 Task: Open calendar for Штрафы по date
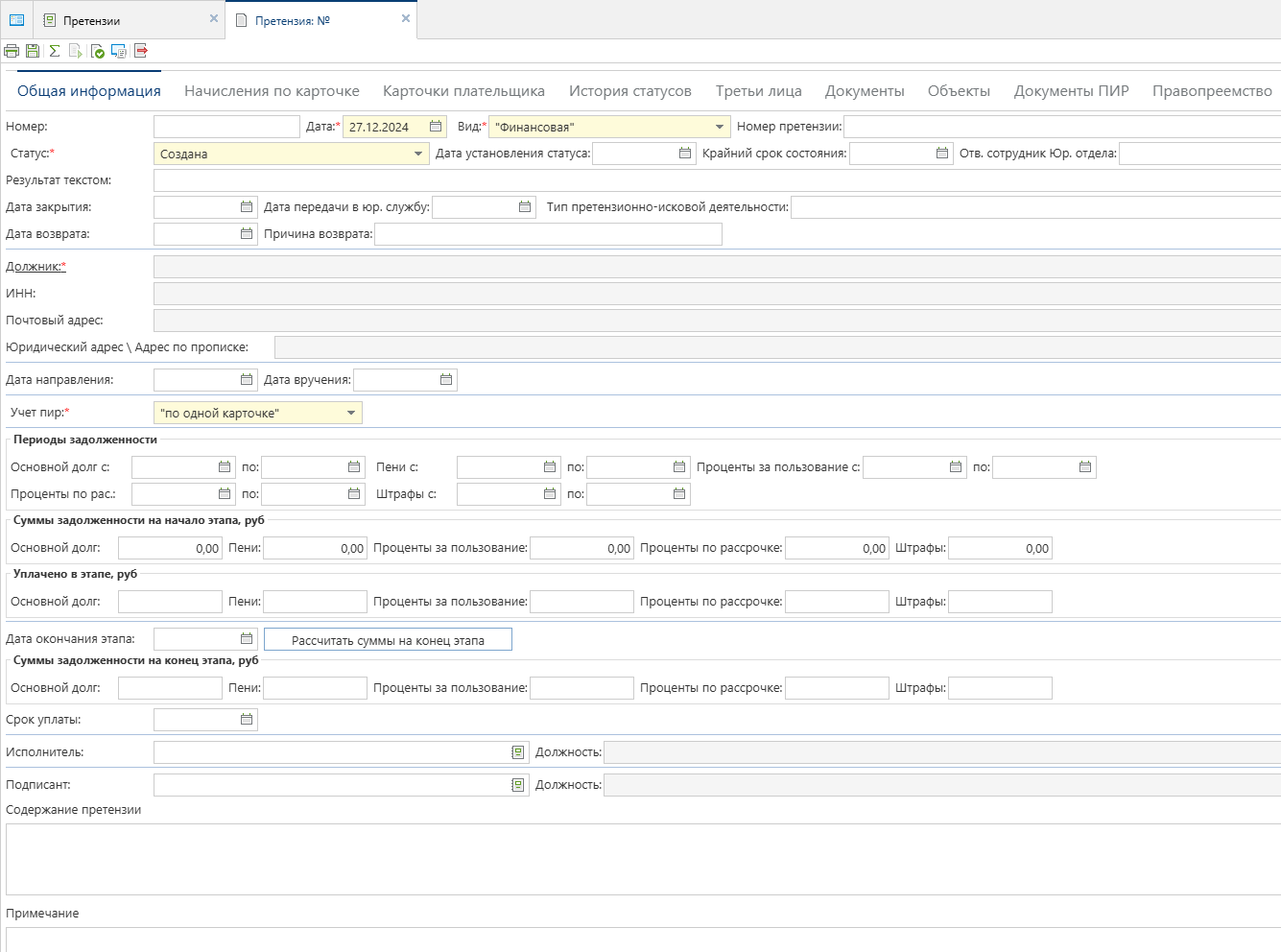coord(679,494)
